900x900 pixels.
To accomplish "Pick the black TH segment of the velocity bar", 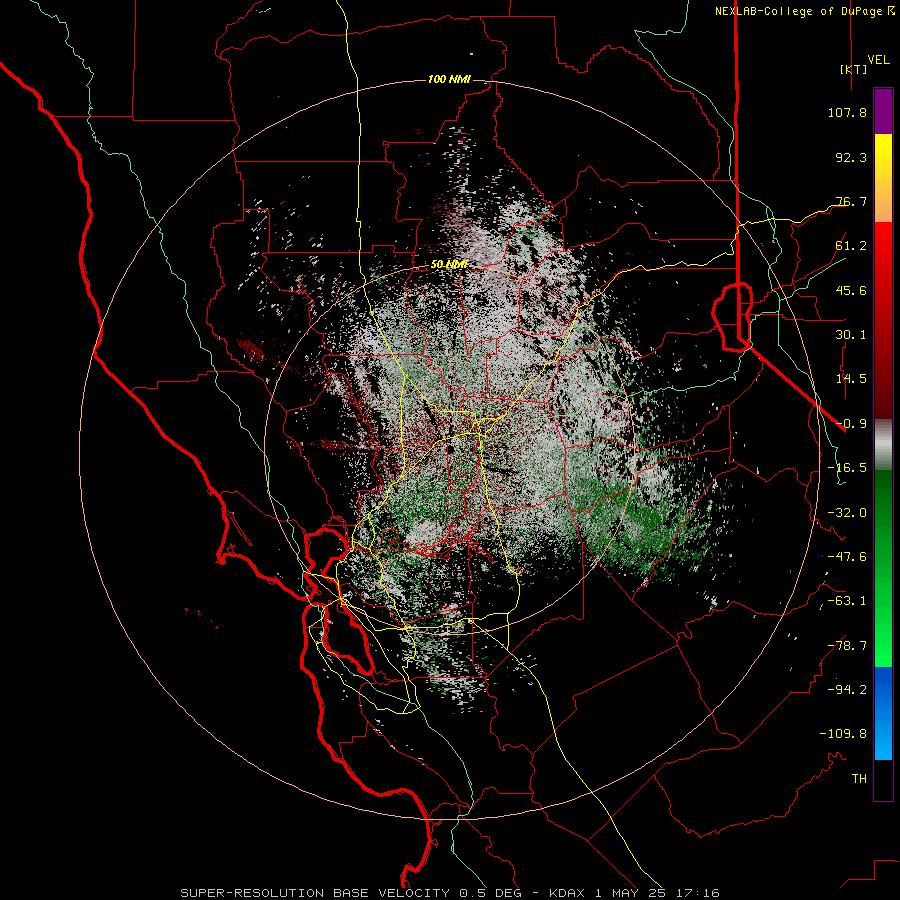I will tap(883, 779).
